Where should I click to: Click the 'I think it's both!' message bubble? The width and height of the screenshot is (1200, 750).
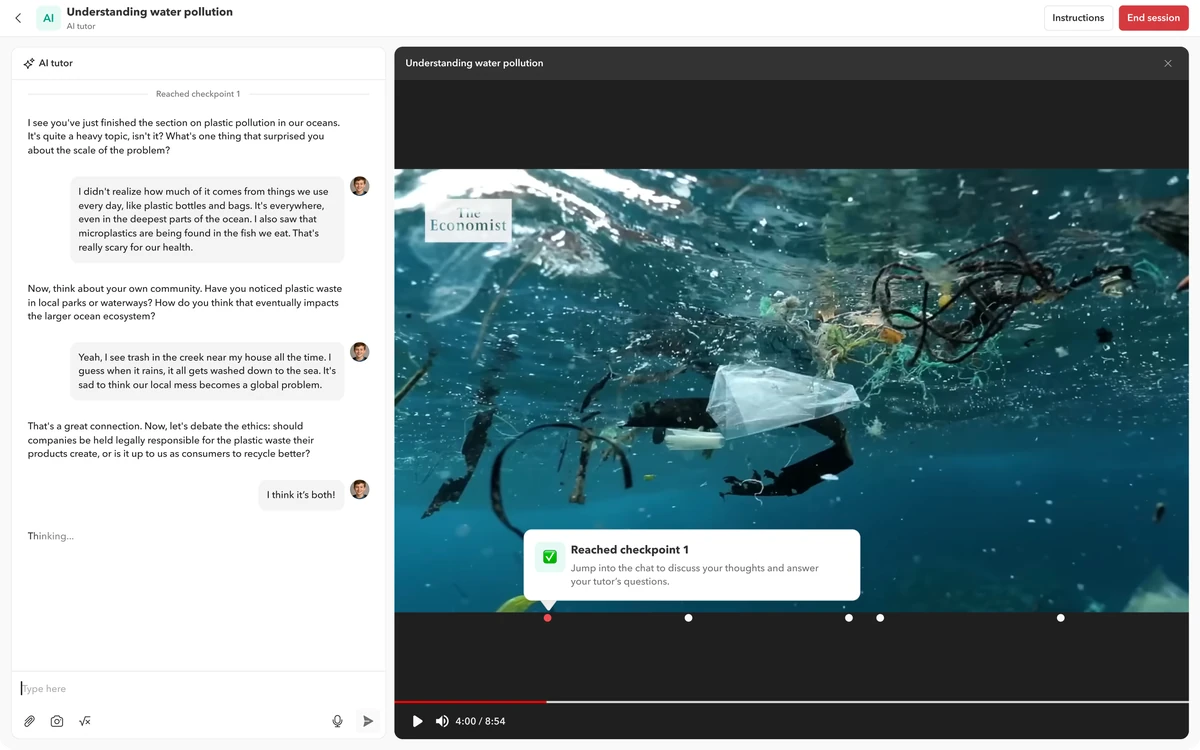point(301,495)
